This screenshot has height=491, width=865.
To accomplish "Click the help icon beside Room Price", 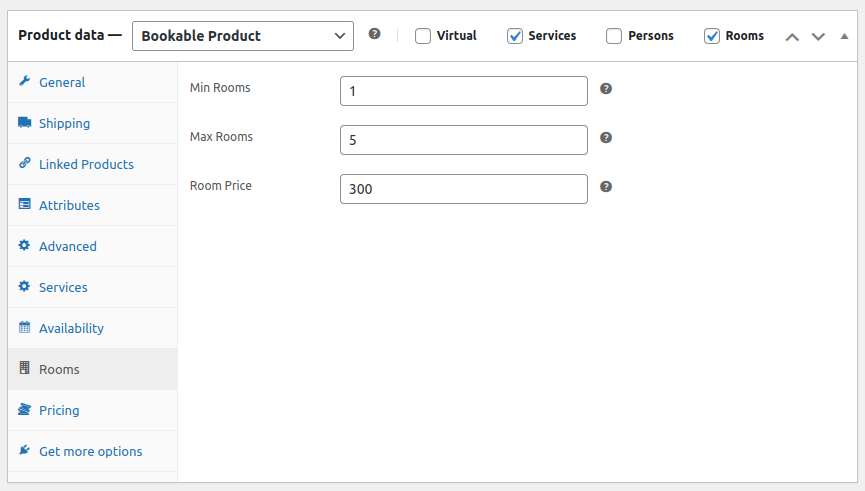I will 606,187.
